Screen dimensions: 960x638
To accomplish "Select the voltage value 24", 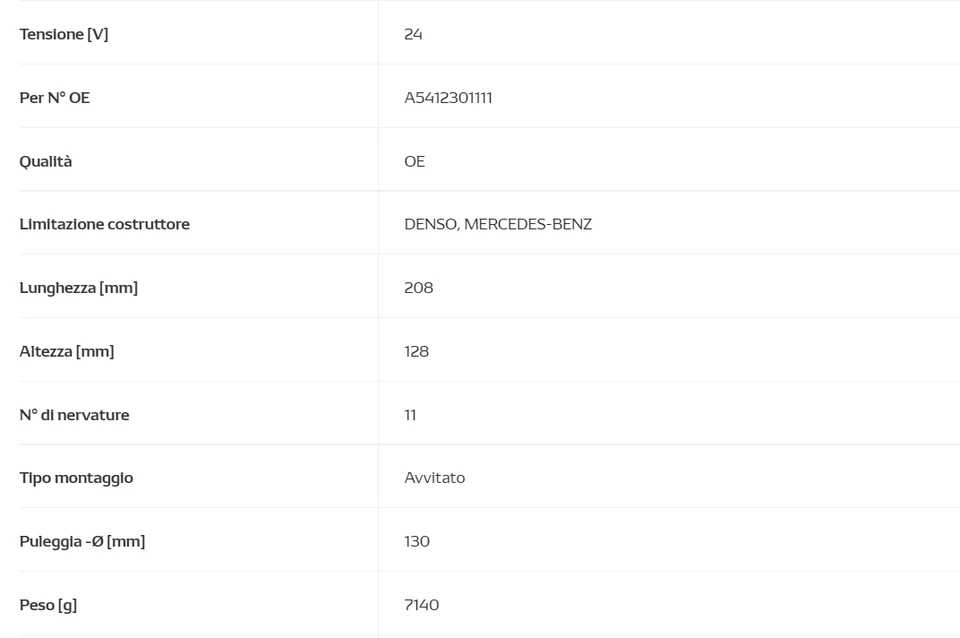I will pos(413,34).
